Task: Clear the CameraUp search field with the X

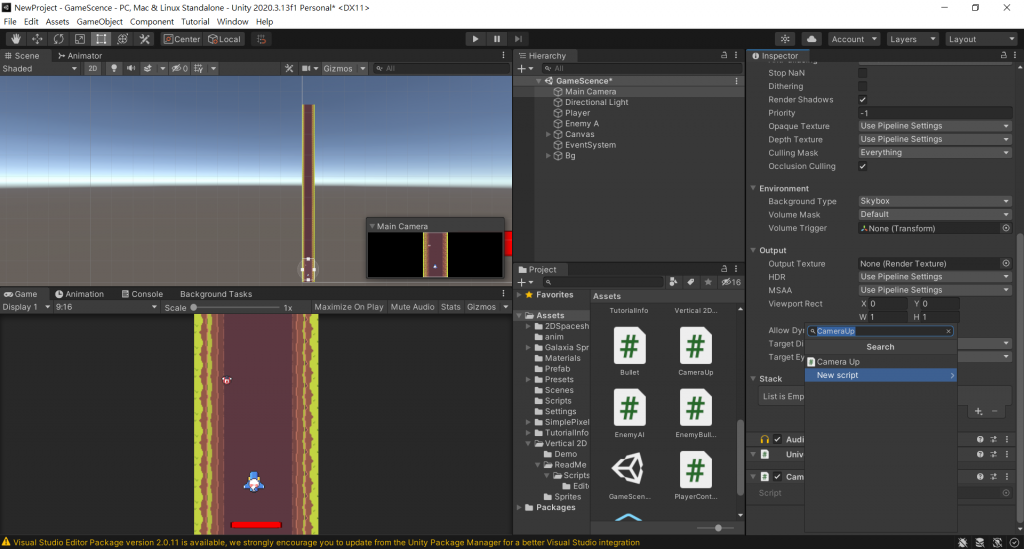Action: [948, 331]
